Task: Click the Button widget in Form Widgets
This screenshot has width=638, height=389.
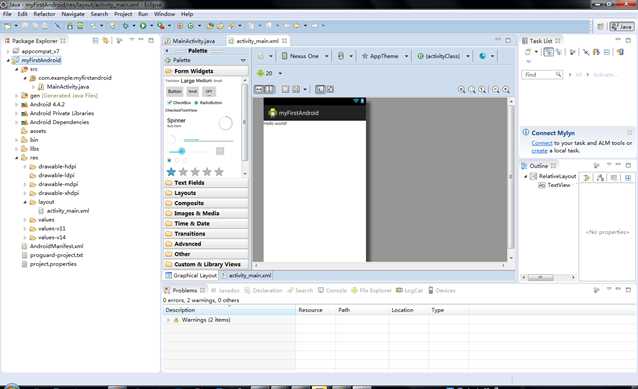Action: (175, 92)
